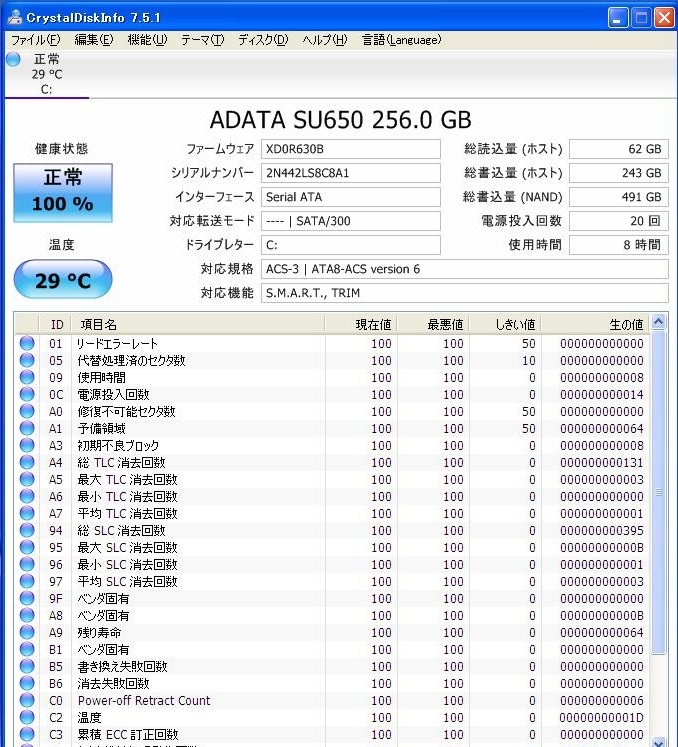The width and height of the screenshot is (678, 747).
Task: Click the 29 °C temperature button
Action: (x=63, y=280)
